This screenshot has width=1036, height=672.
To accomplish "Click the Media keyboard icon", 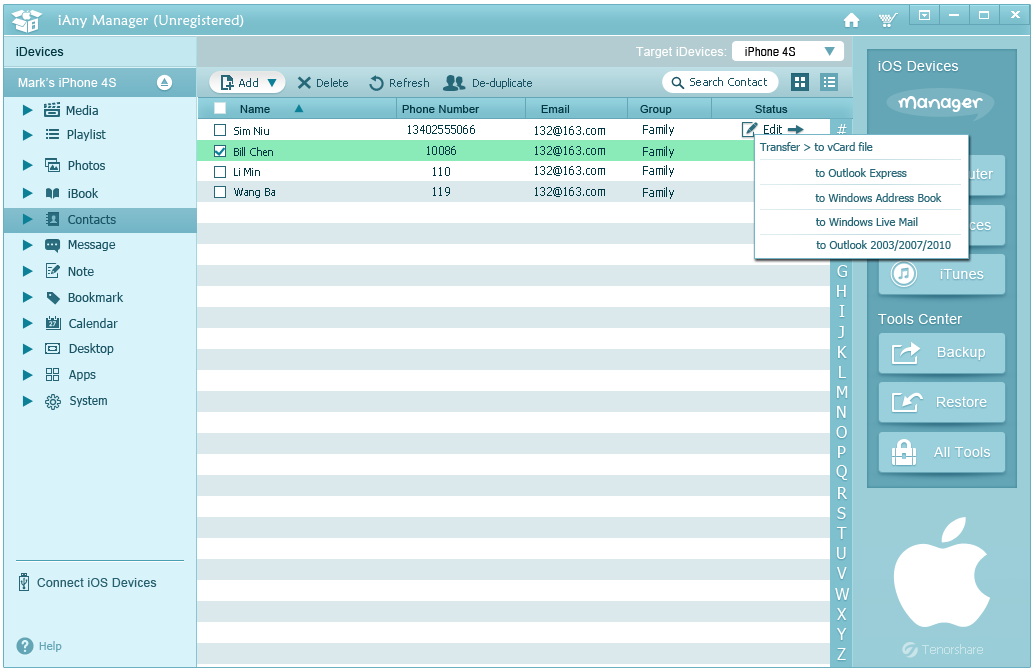I will click(x=52, y=110).
